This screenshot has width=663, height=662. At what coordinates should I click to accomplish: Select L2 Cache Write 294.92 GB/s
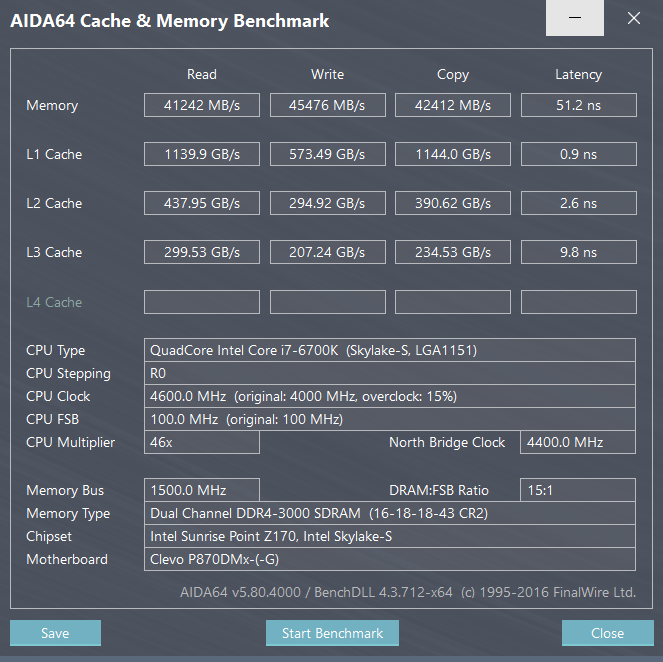(x=328, y=203)
